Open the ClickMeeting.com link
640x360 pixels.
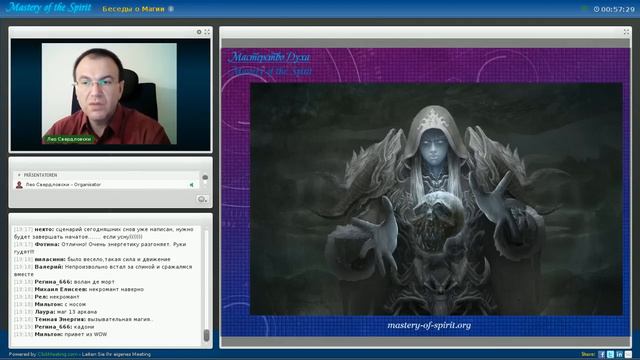coord(57,354)
